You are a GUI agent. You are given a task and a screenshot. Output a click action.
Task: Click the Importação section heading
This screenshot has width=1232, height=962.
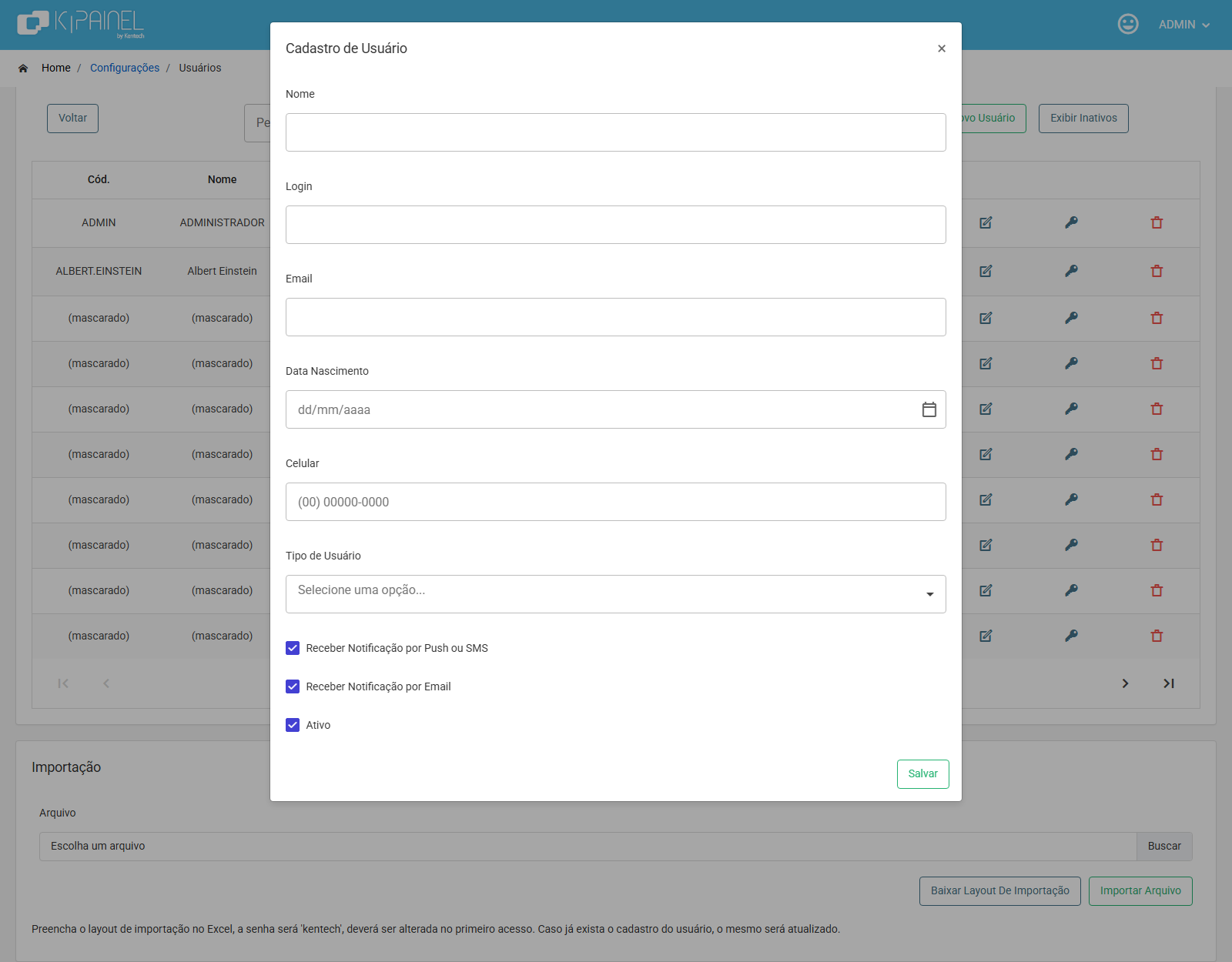click(x=66, y=767)
